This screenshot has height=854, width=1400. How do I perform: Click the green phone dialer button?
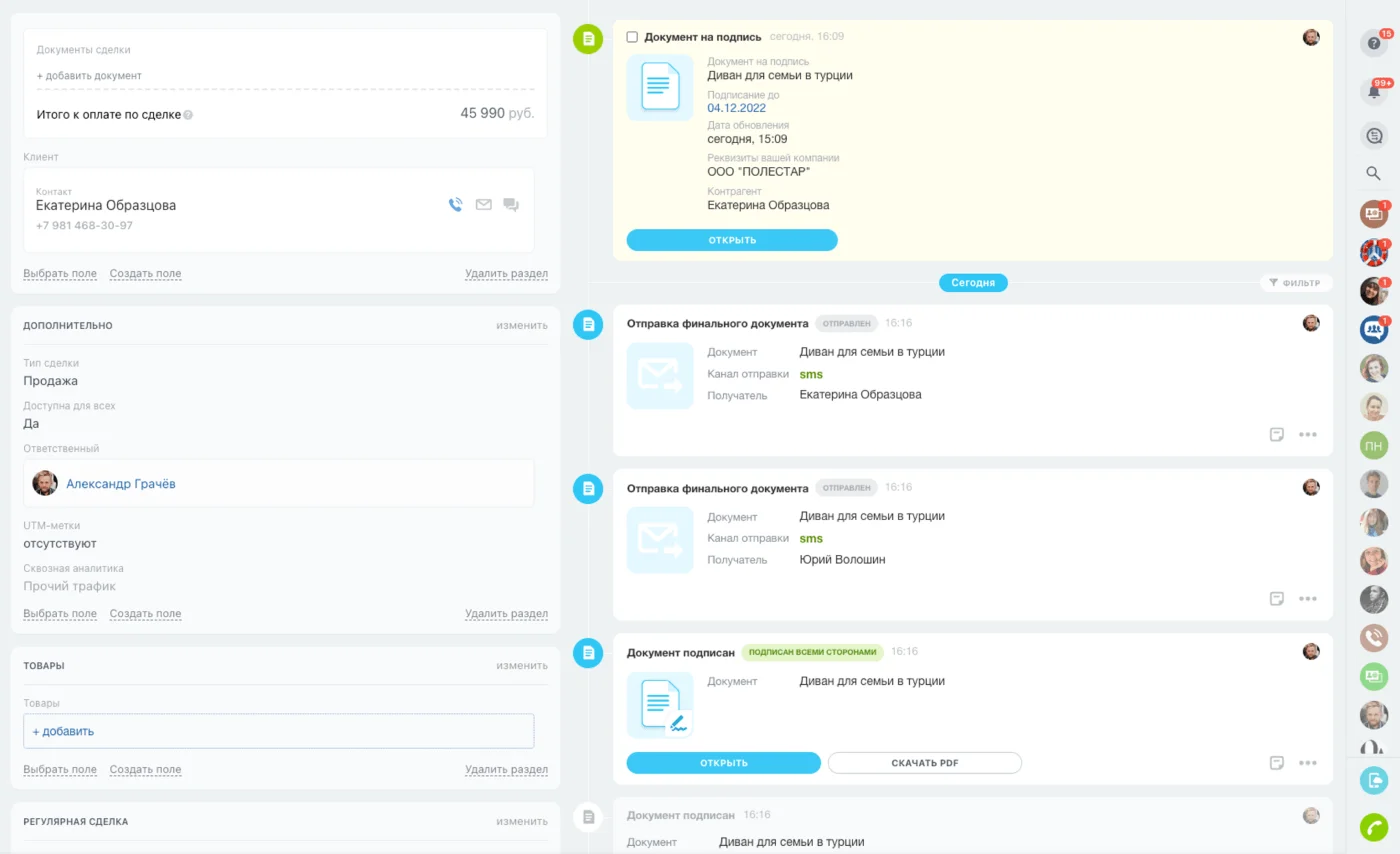click(1374, 827)
